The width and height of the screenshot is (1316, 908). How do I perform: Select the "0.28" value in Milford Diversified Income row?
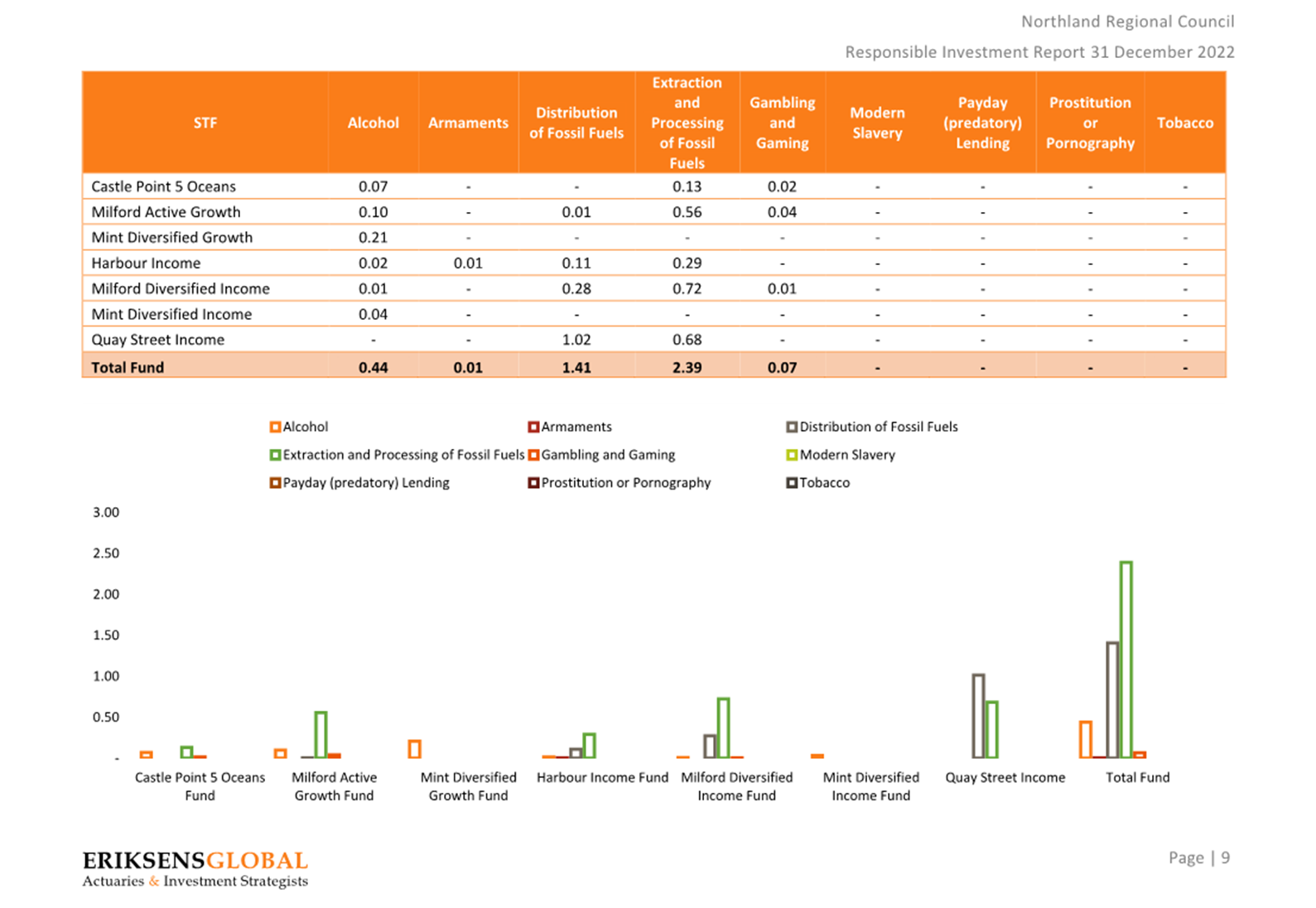(x=576, y=289)
